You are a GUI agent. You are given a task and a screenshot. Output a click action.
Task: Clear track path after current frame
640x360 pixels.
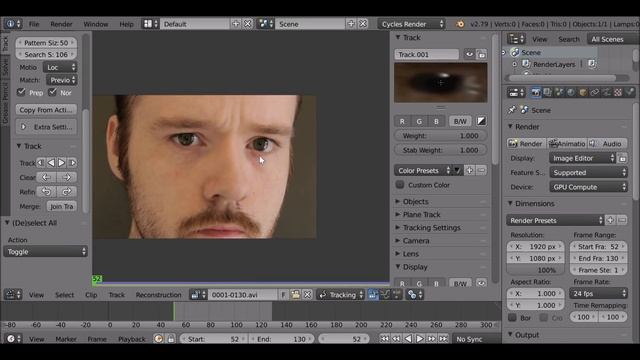pyautogui.click(x=67, y=178)
